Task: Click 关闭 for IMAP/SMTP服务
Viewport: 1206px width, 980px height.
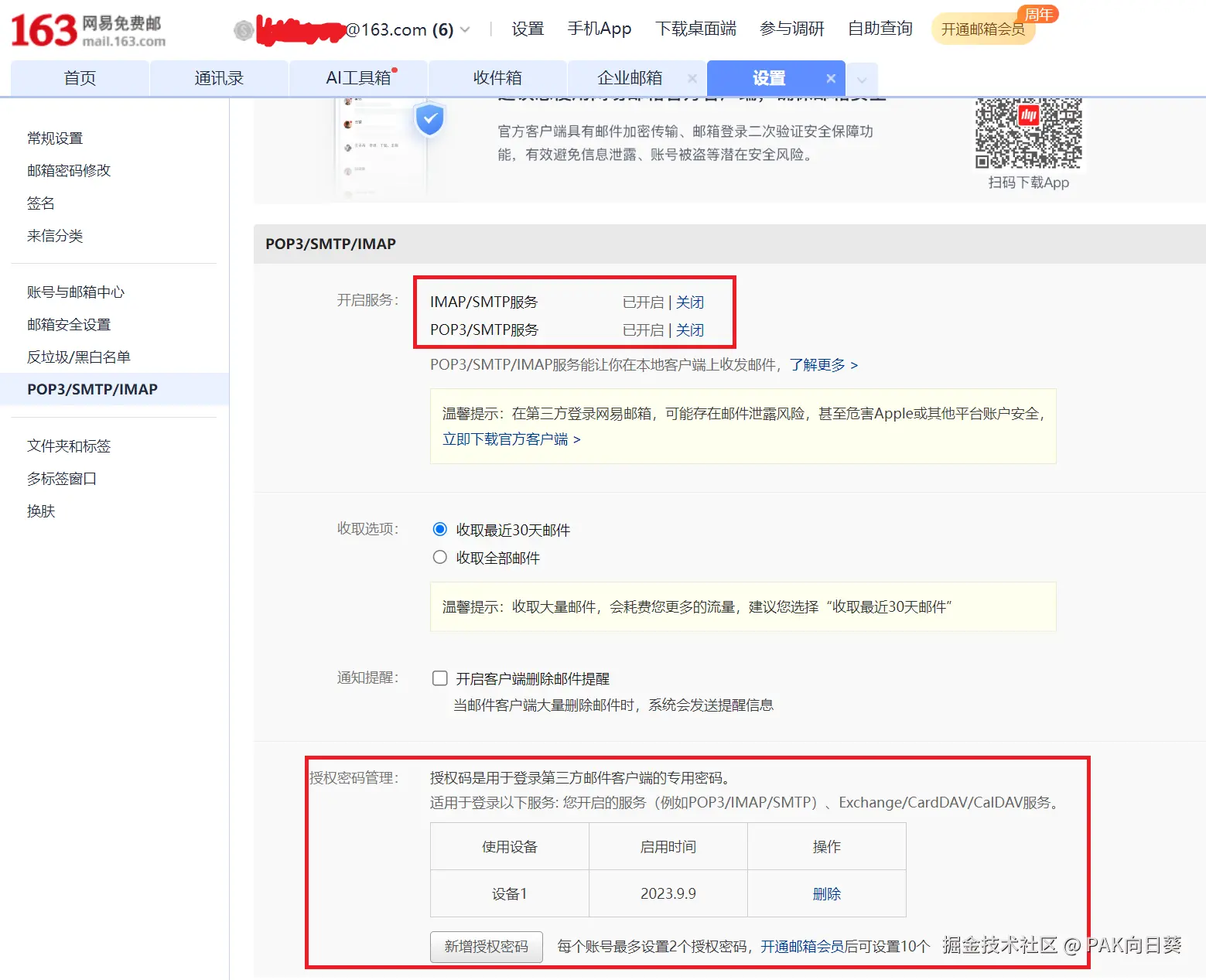Action: pos(690,302)
